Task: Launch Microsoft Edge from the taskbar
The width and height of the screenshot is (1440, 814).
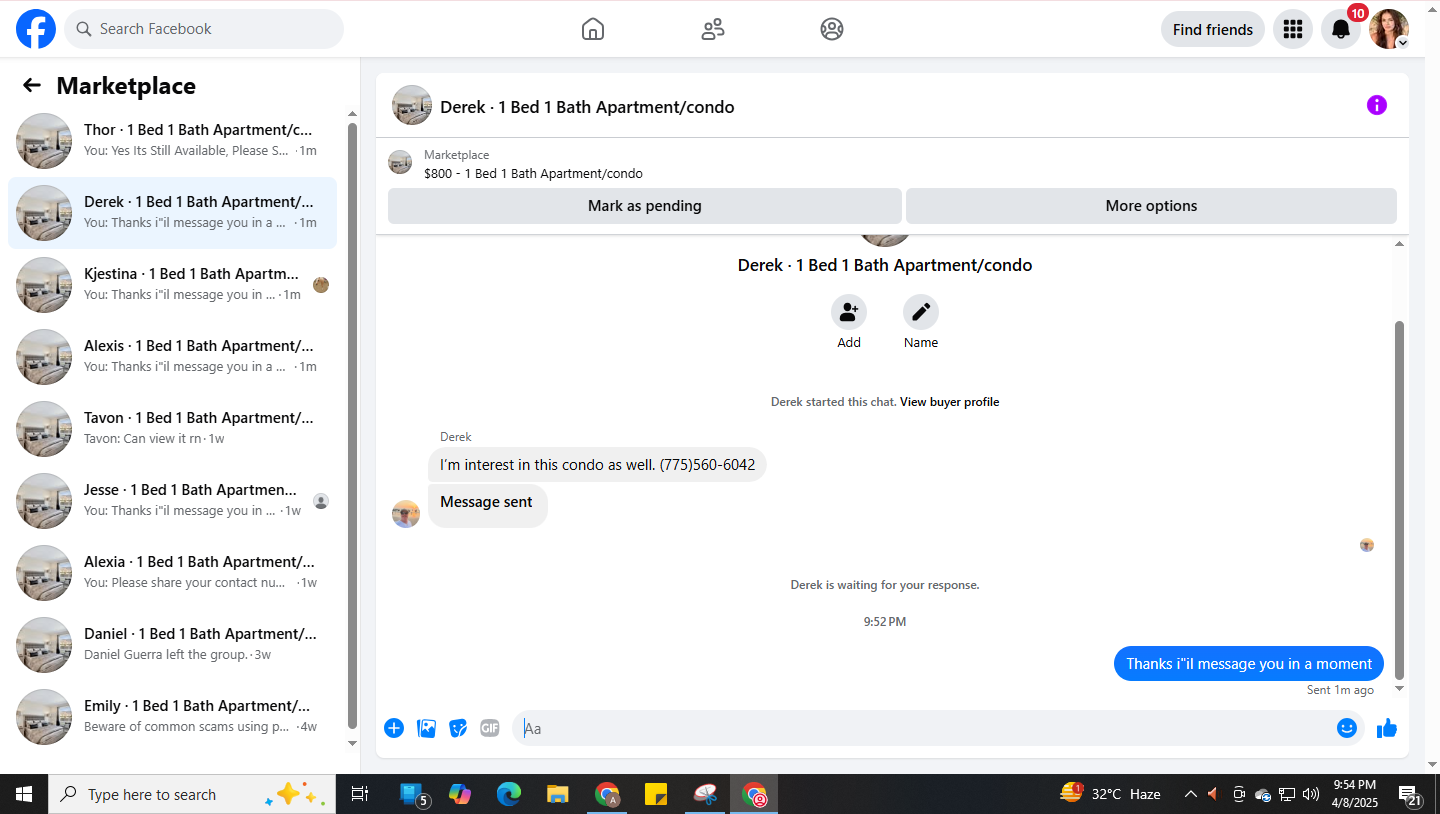Action: tap(509, 794)
